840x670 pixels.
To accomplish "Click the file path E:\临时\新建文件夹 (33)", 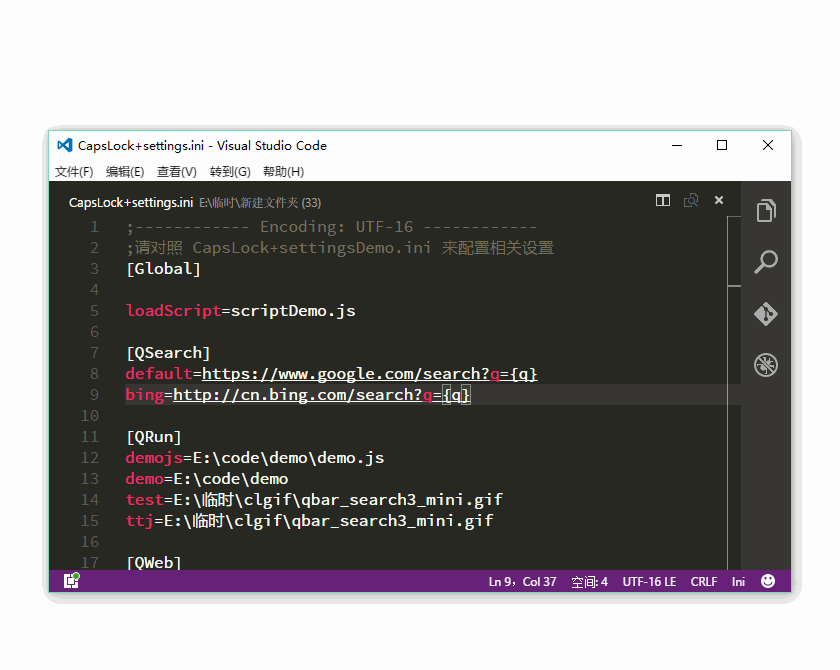I will coord(260,203).
